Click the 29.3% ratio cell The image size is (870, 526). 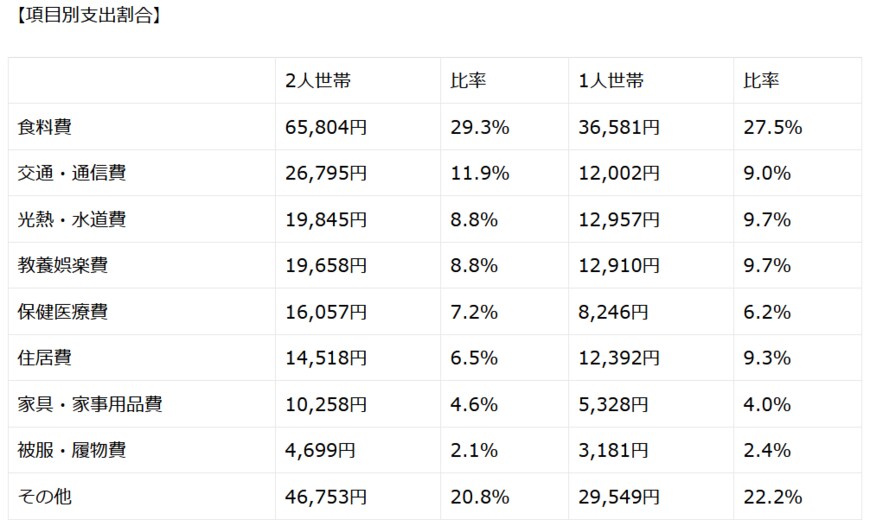[480, 127]
